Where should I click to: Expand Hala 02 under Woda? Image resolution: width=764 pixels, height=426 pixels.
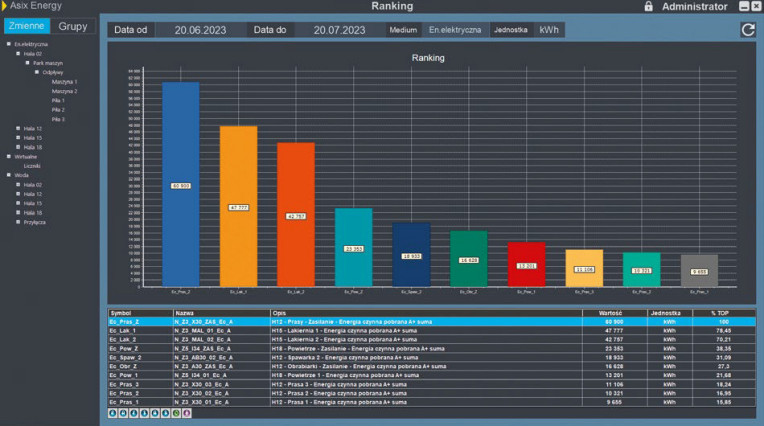point(18,185)
